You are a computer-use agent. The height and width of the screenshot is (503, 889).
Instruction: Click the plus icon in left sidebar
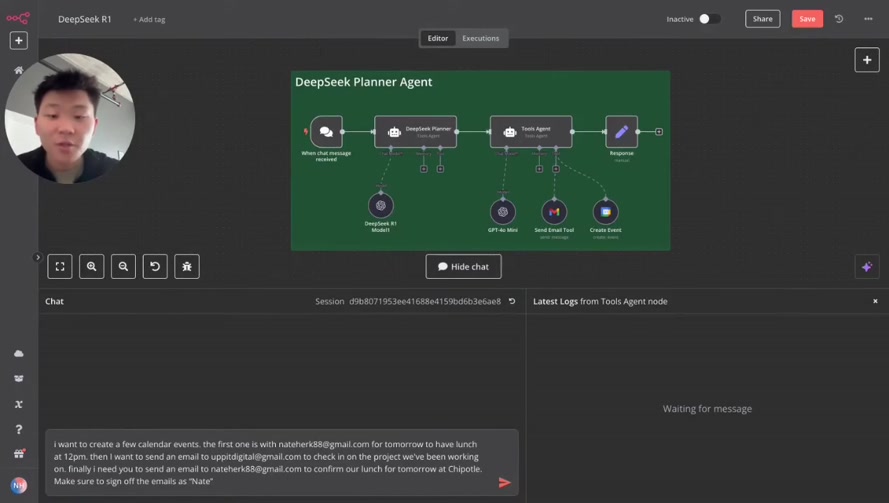tap(19, 41)
